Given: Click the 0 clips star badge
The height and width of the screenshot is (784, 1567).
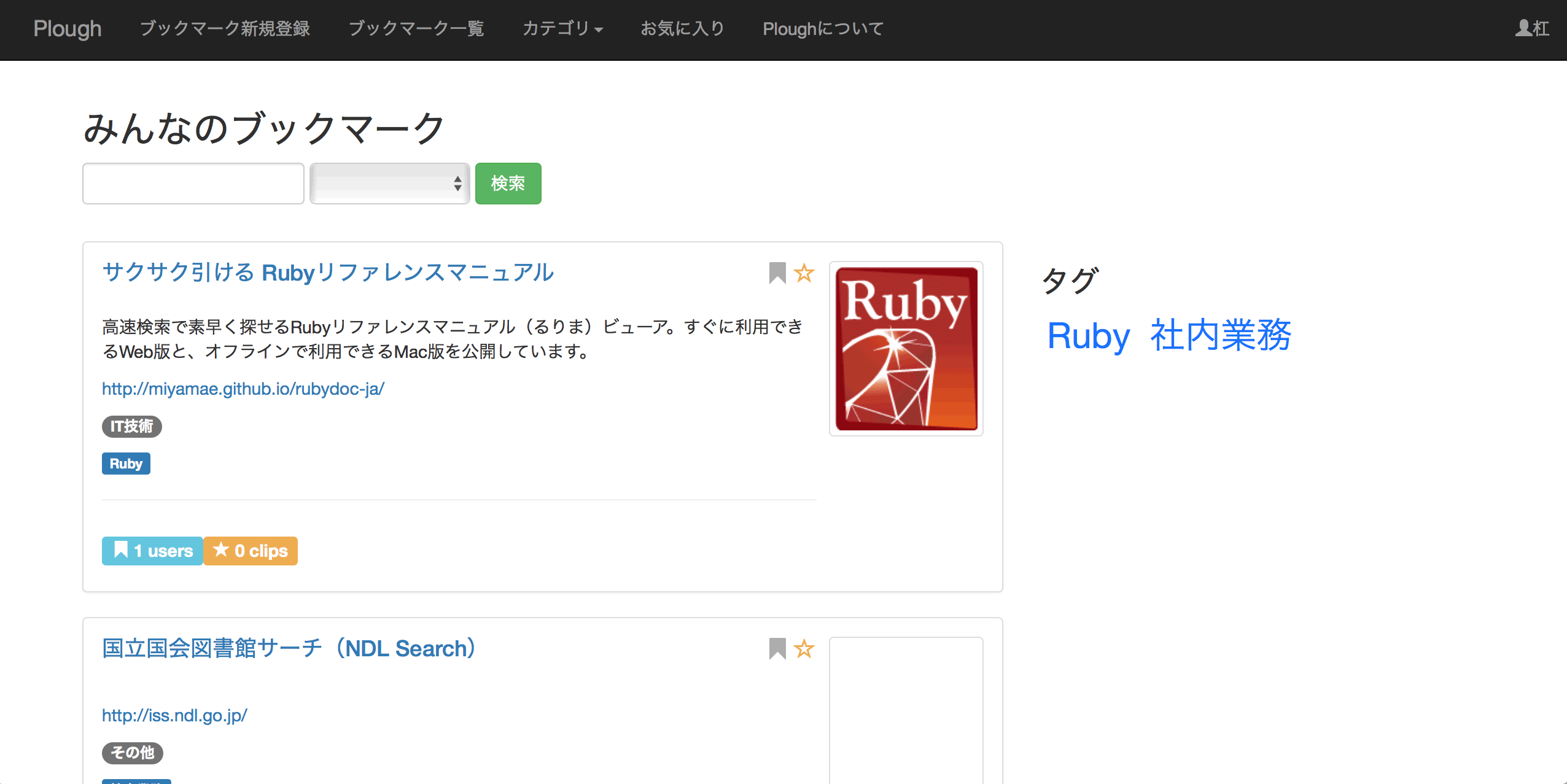Looking at the screenshot, I should [x=251, y=551].
